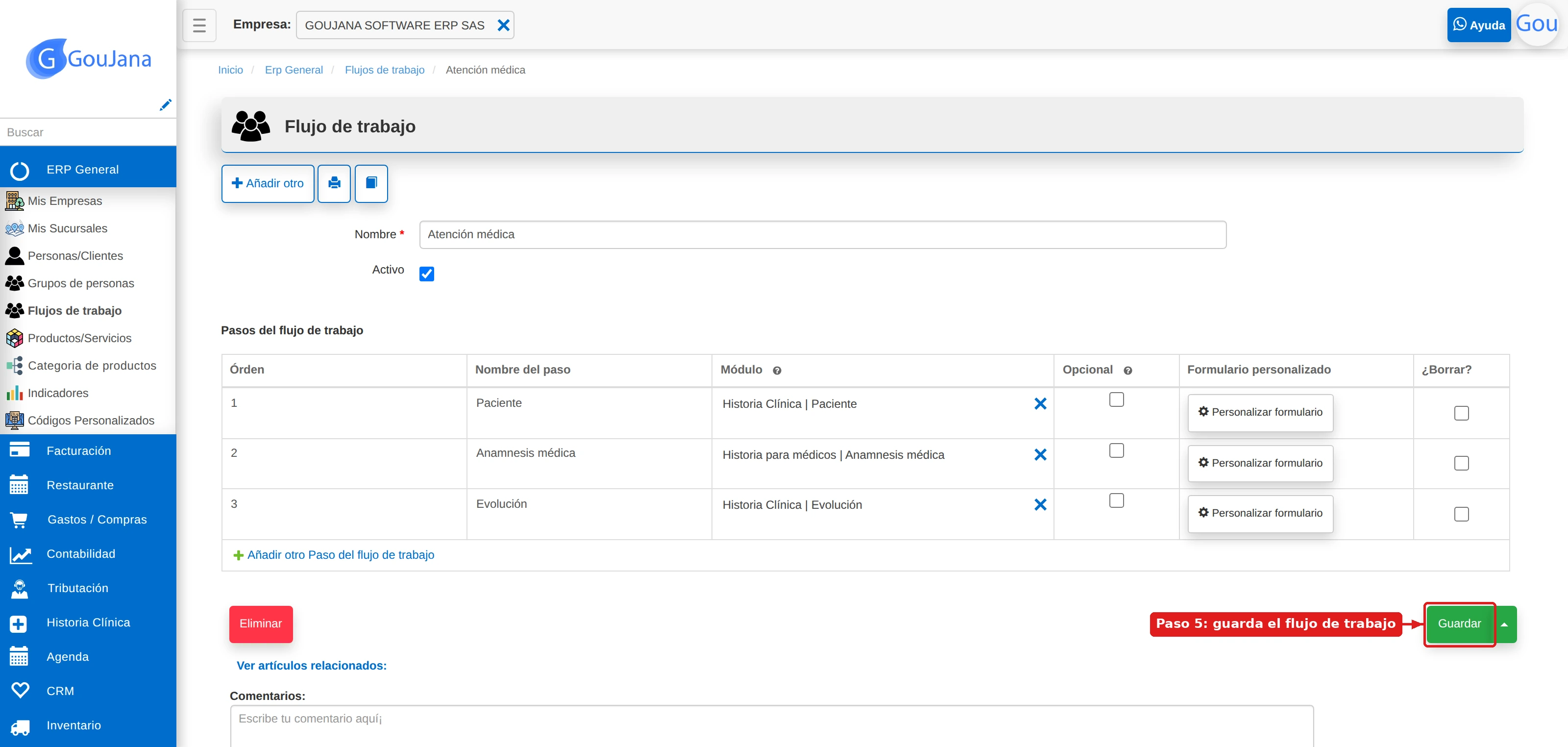Screen dimensions: 1568x747
Task: Toggle the Activo checkbox
Action: pos(427,274)
